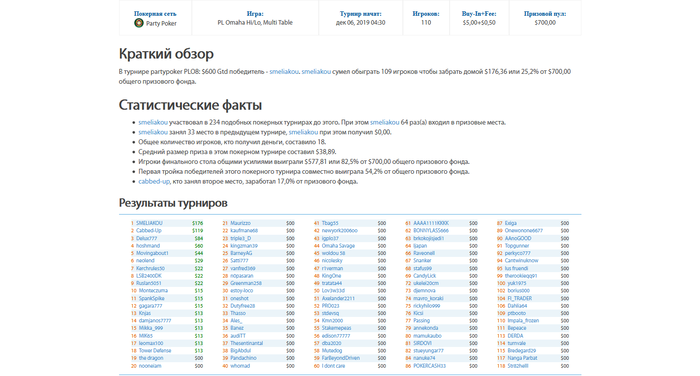Open smeliakou link before 'участвовал в 234'
Viewport: 700px width, 376px height.
click(x=153, y=122)
